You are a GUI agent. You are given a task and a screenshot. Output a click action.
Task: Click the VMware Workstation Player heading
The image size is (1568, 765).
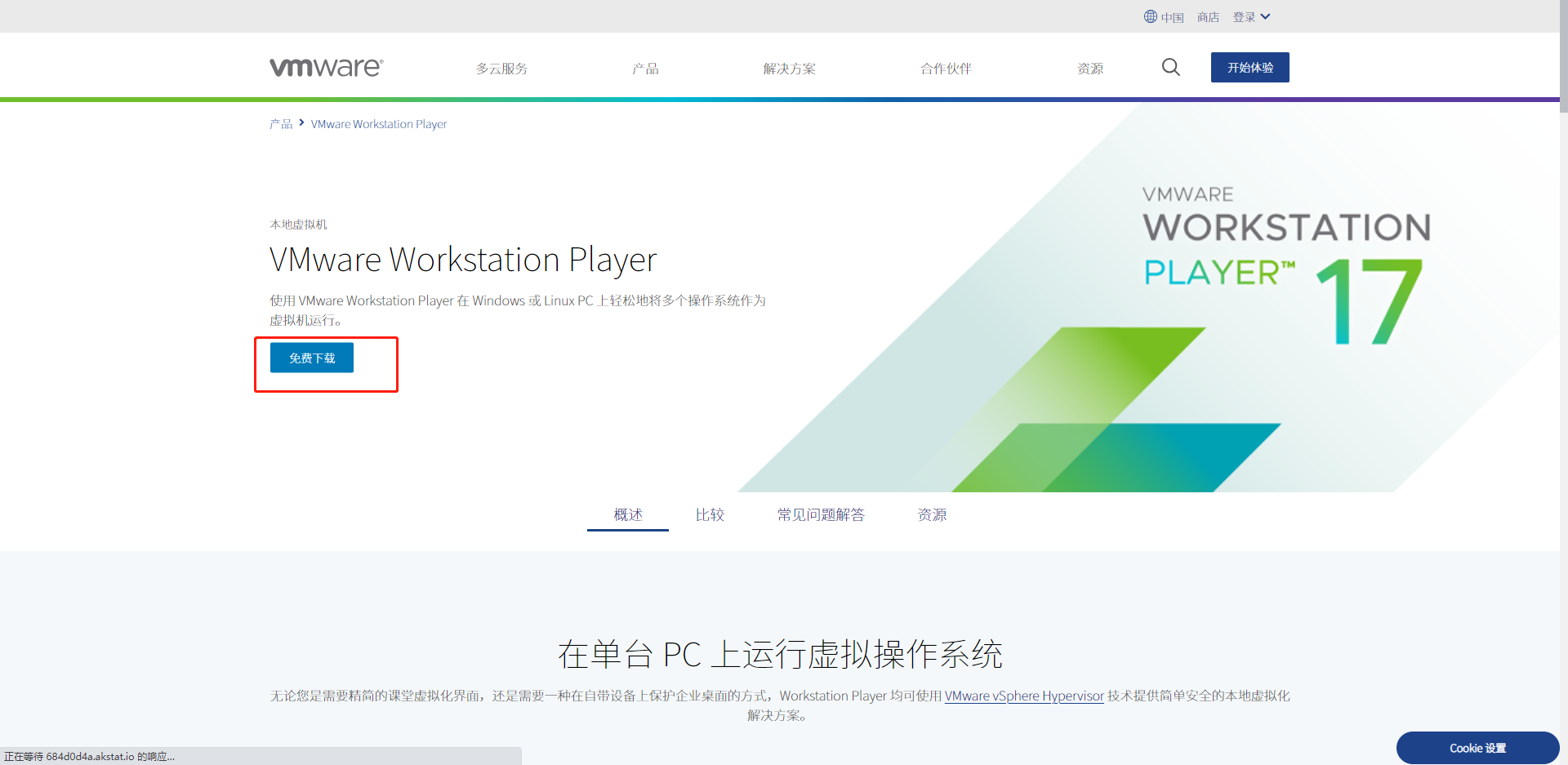point(463,260)
